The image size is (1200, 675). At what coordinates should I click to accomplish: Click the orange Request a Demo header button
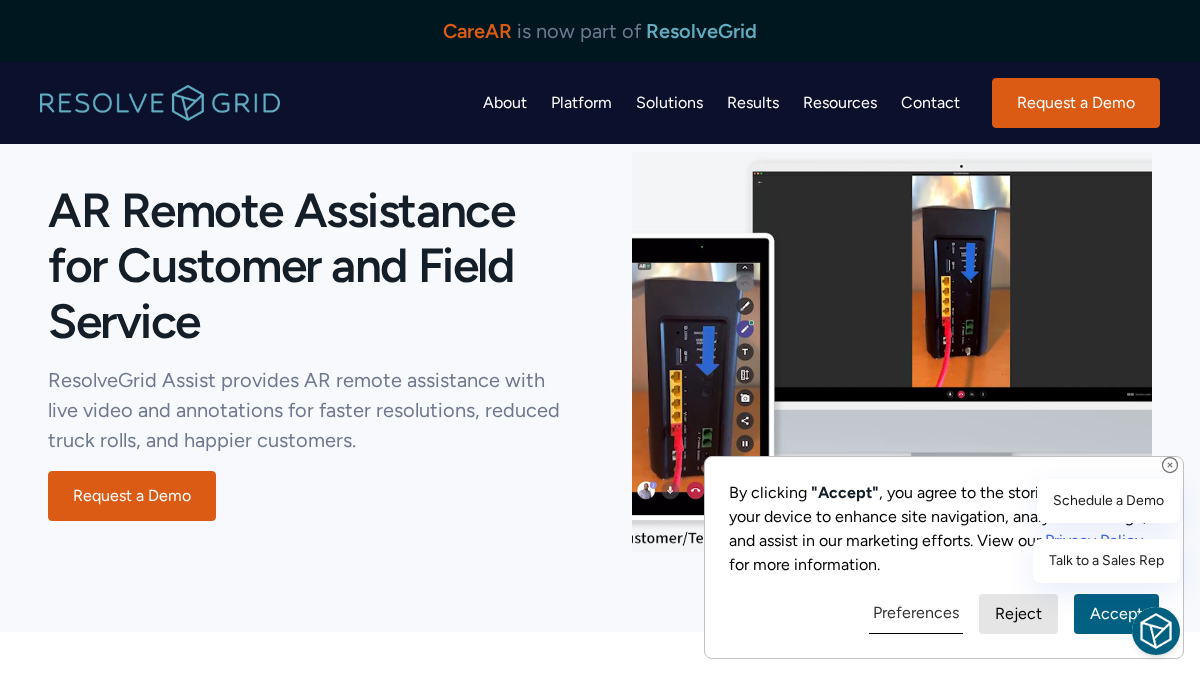pos(1076,103)
